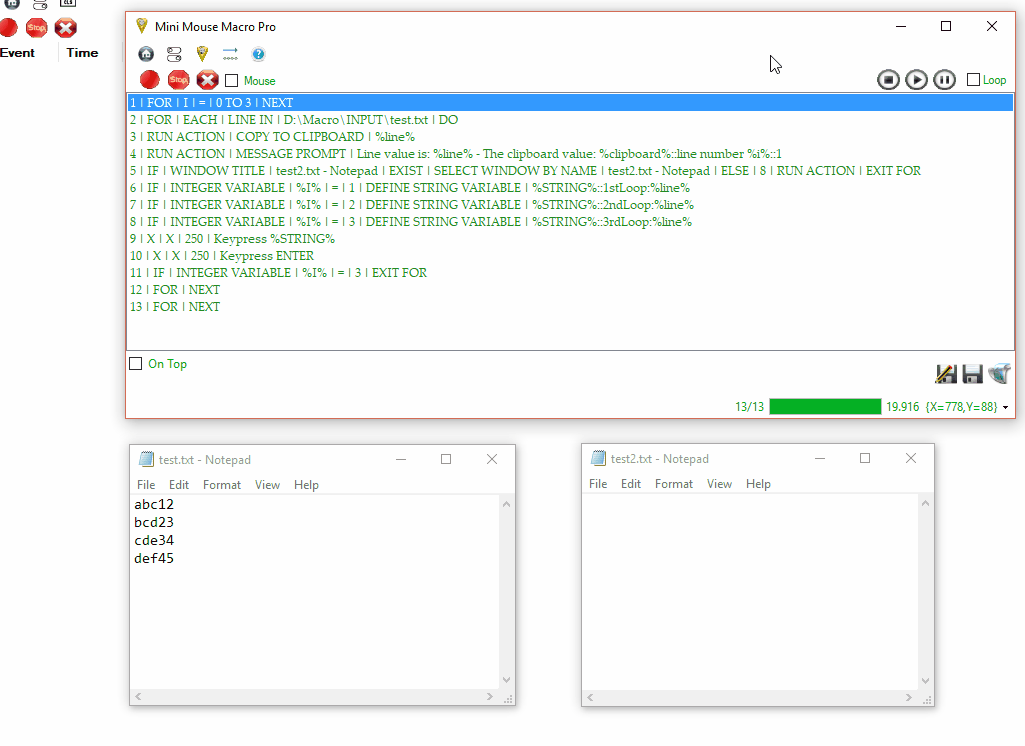Toggle the On Top checkbox
Viewport: 1025px width, 746px height.
pos(136,364)
